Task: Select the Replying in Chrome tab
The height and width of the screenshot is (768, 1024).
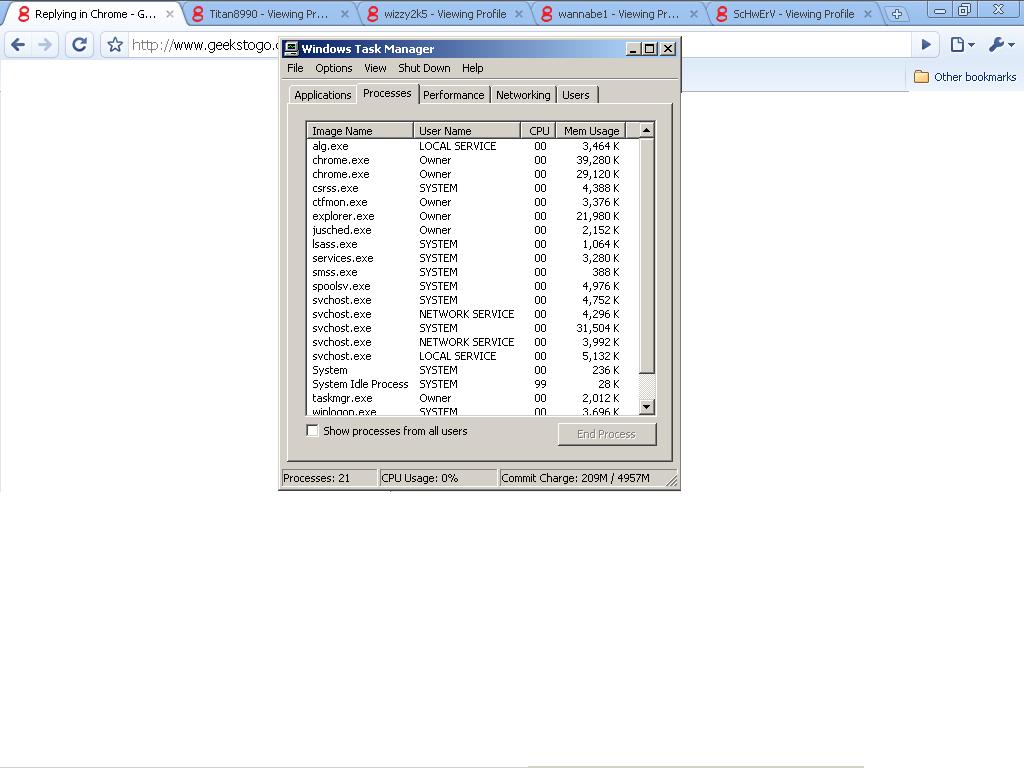Action: pos(94,14)
